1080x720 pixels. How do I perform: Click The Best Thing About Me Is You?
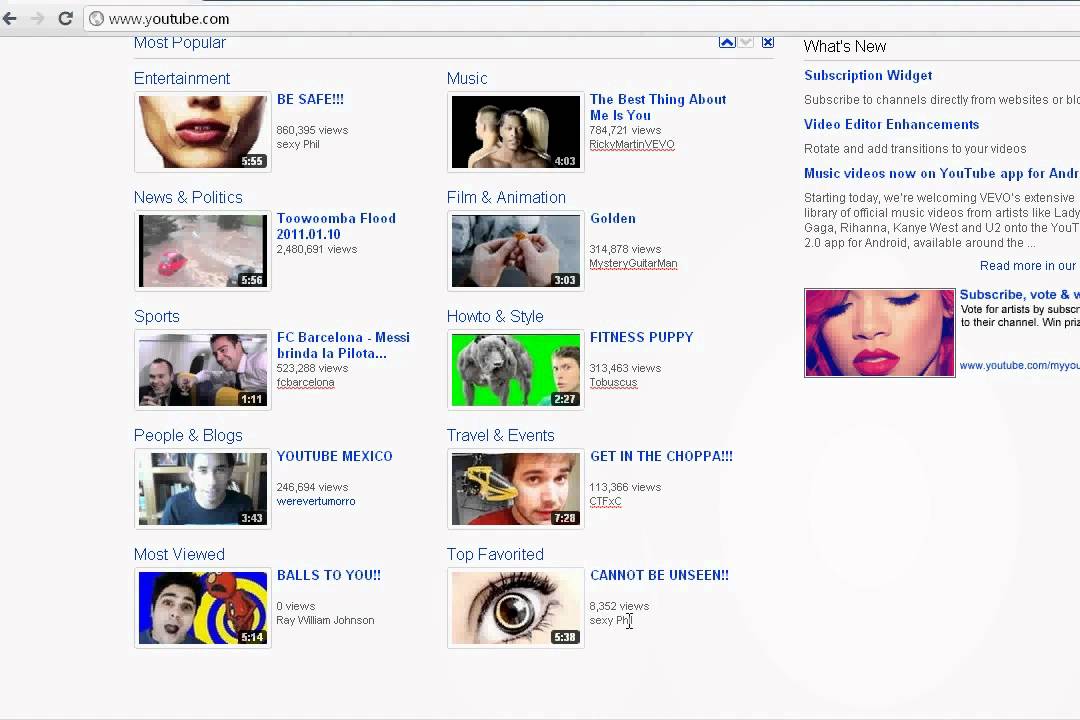pyautogui.click(x=658, y=107)
